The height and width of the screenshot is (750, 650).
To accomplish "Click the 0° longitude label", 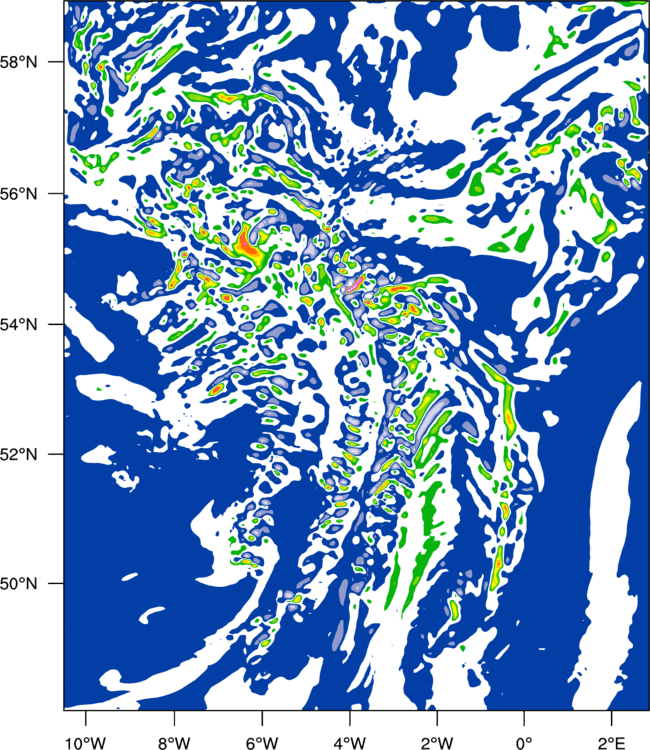I will (524, 743).
